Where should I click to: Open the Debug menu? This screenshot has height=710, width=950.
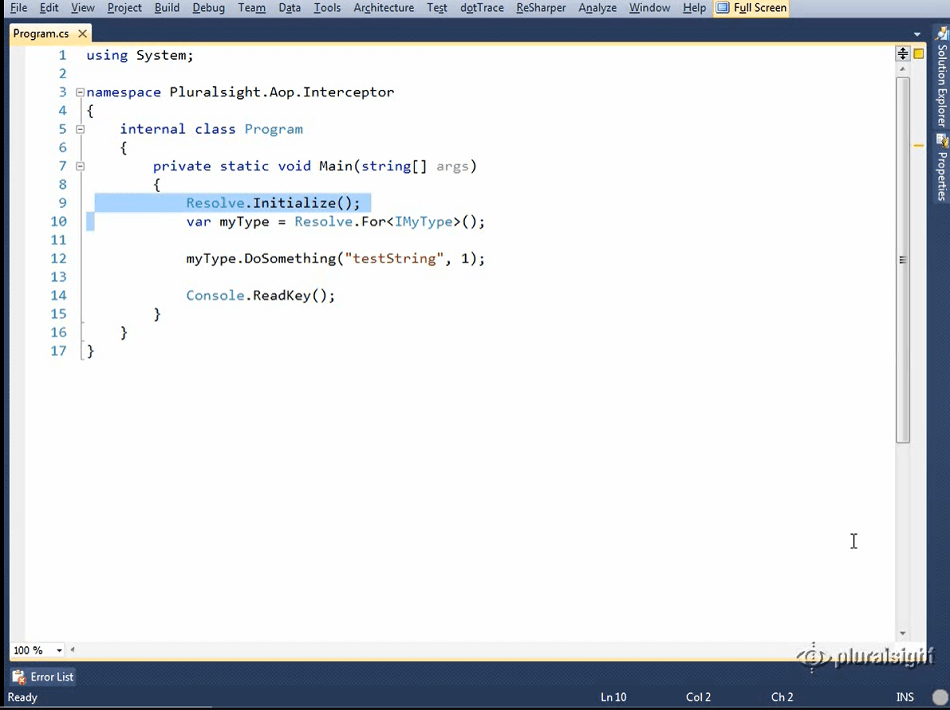208,8
